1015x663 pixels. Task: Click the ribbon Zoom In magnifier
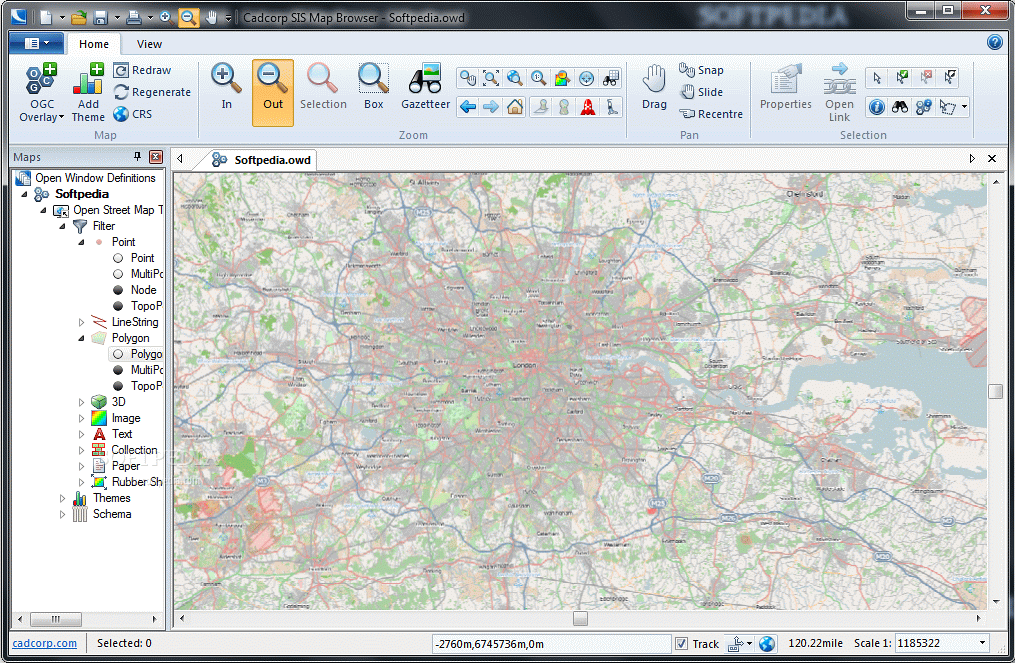point(226,78)
